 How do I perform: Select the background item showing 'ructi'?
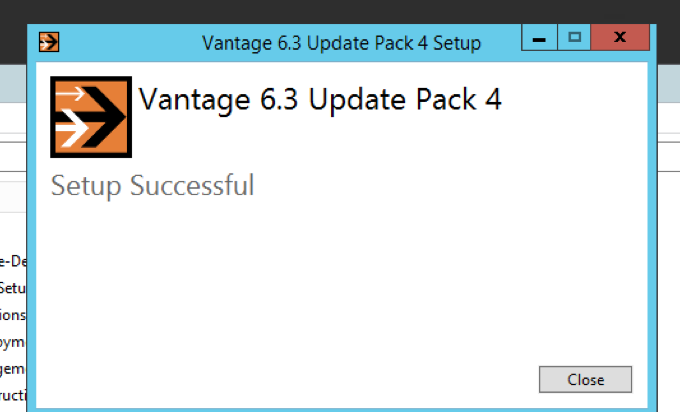[x=13, y=396]
